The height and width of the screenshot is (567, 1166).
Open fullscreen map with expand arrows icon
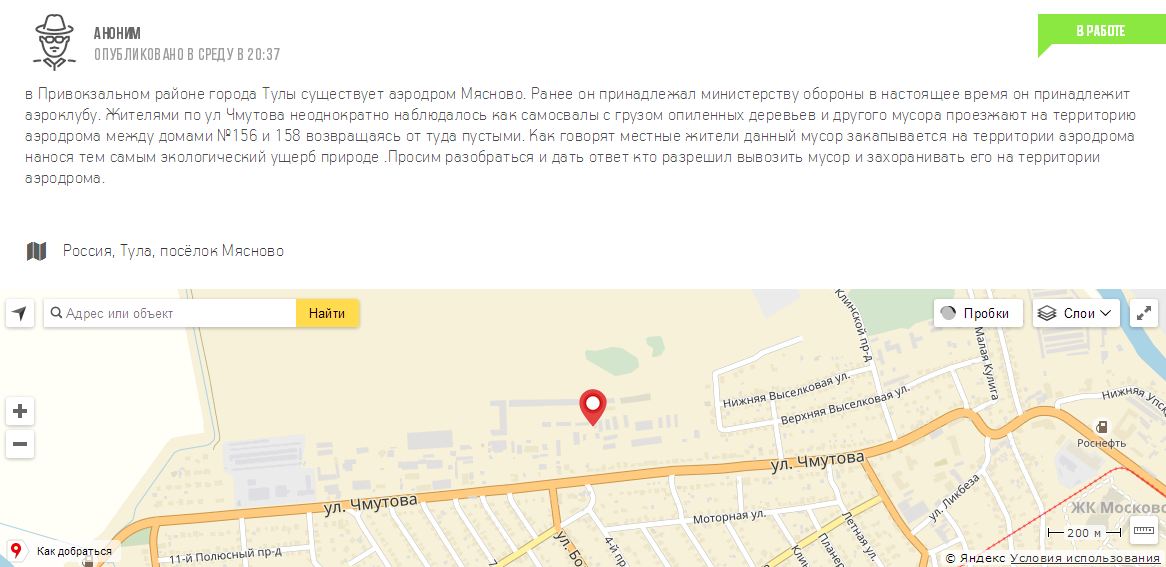tap(1144, 313)
